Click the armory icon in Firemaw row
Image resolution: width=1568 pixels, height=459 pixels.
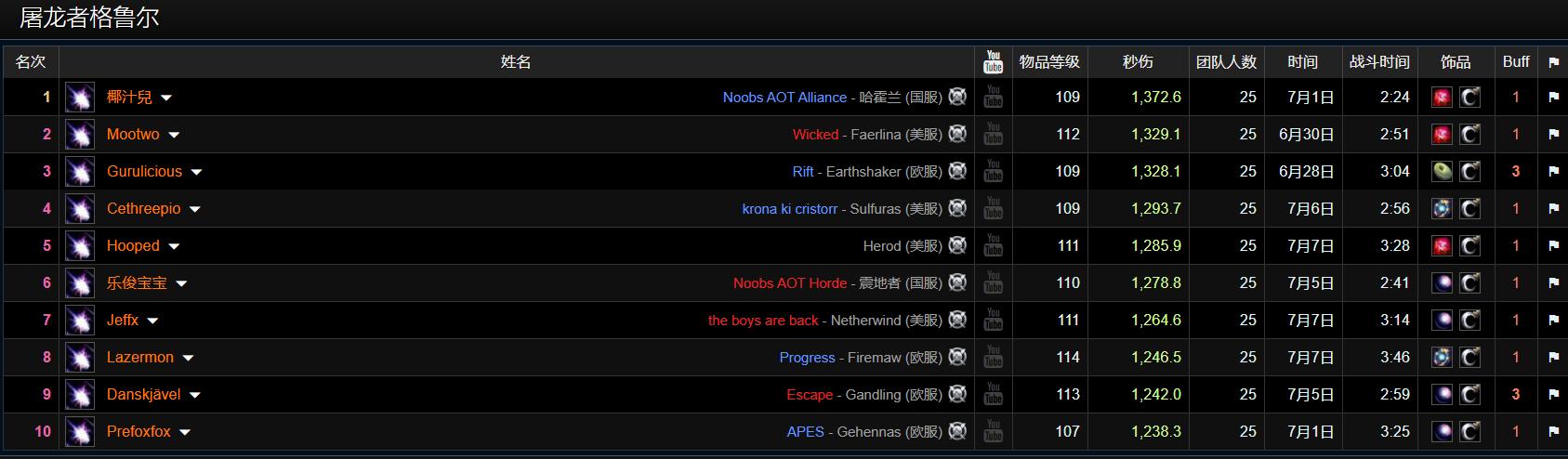point(957,357)
